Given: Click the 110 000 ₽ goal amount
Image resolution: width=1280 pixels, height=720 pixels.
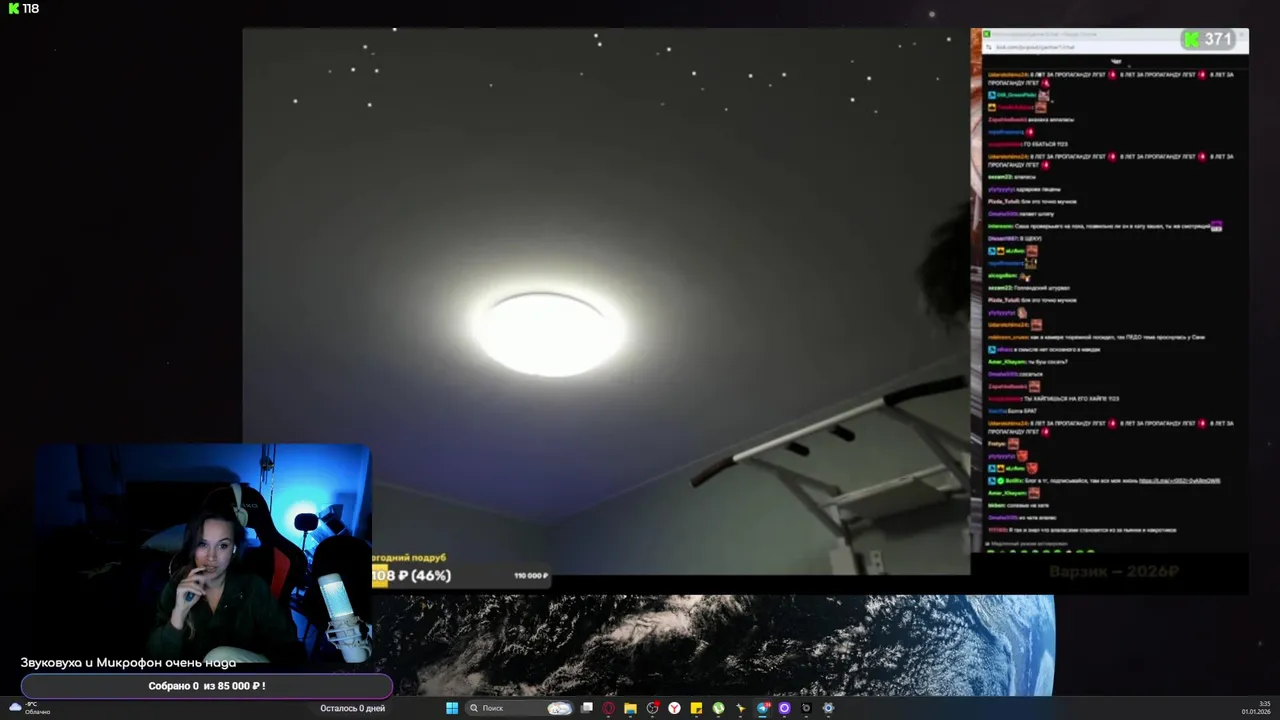Looking at the screenshot, I should click(x=530, y=575).
